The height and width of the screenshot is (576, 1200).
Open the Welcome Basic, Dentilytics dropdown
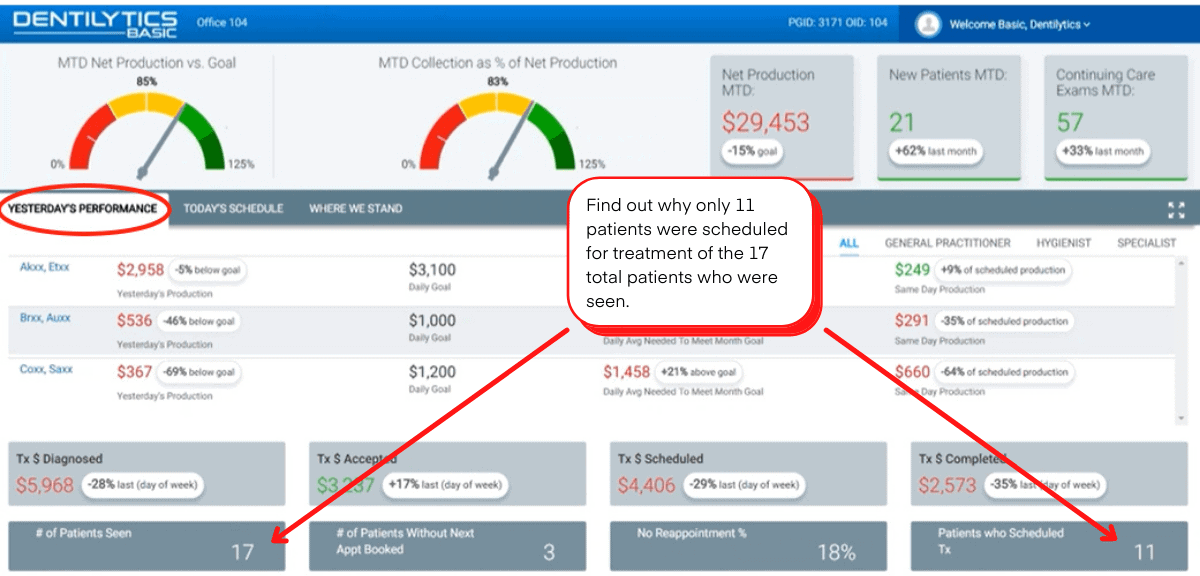coord(1019,24)
